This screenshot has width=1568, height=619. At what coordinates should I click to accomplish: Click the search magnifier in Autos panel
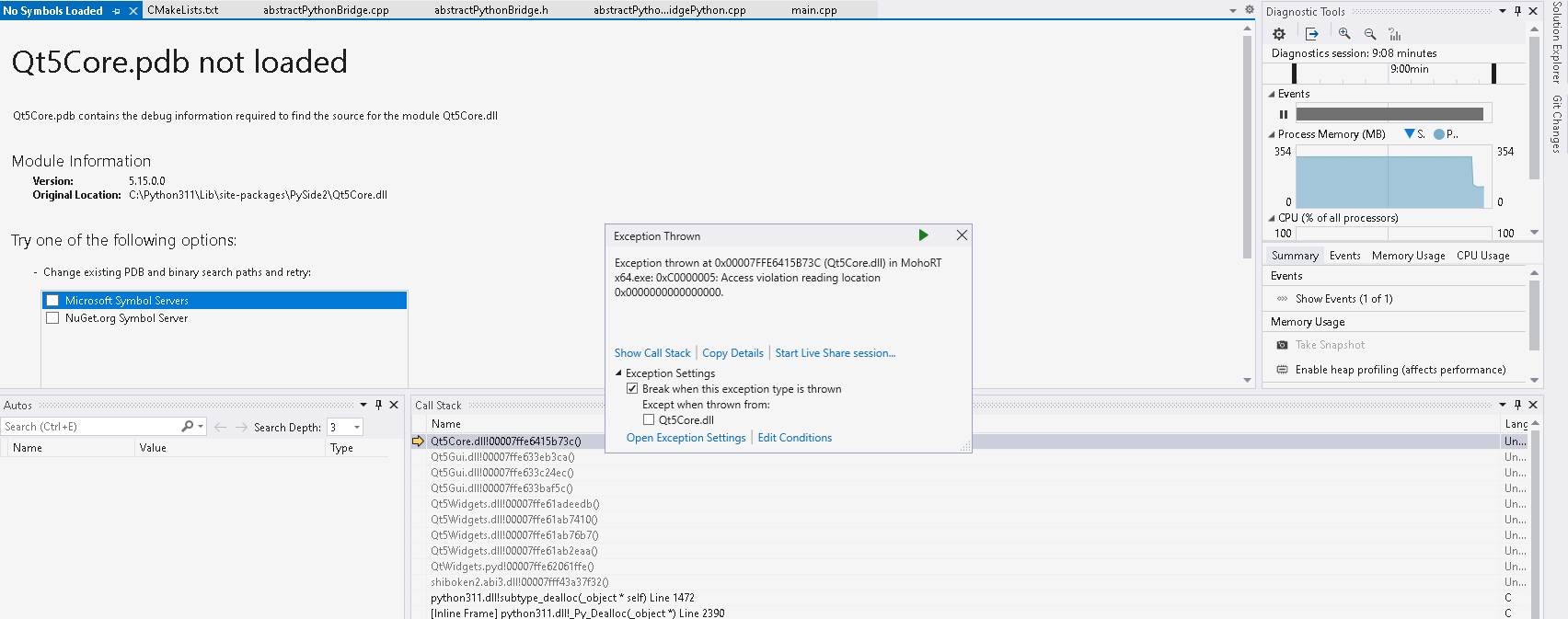187,427
